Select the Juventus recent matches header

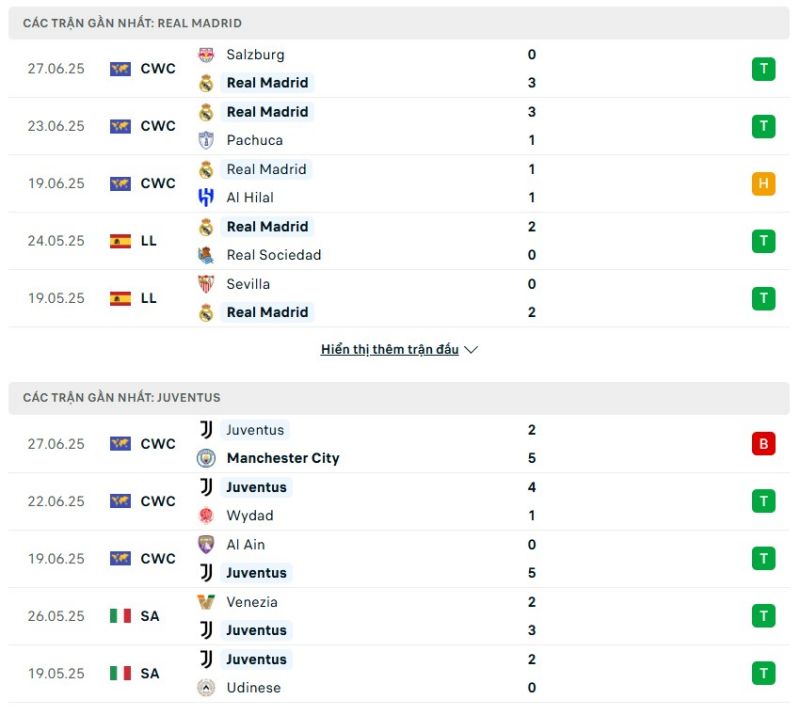(x=399, y=398)
